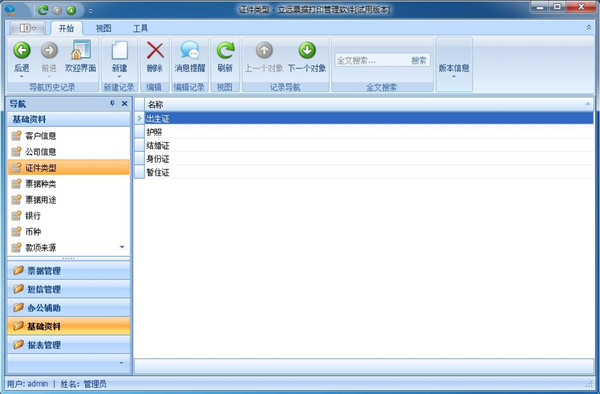Open 客户信息 in navigation list
This screenshot has width=600, height=394.
[68, 136]
